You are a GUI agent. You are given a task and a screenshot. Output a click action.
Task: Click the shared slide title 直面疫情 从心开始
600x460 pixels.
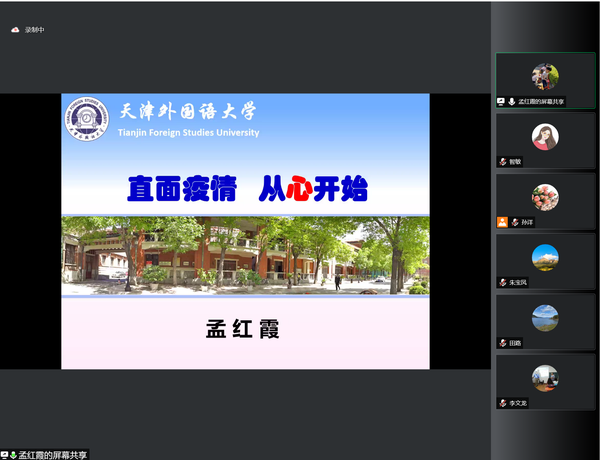[246, 188]
